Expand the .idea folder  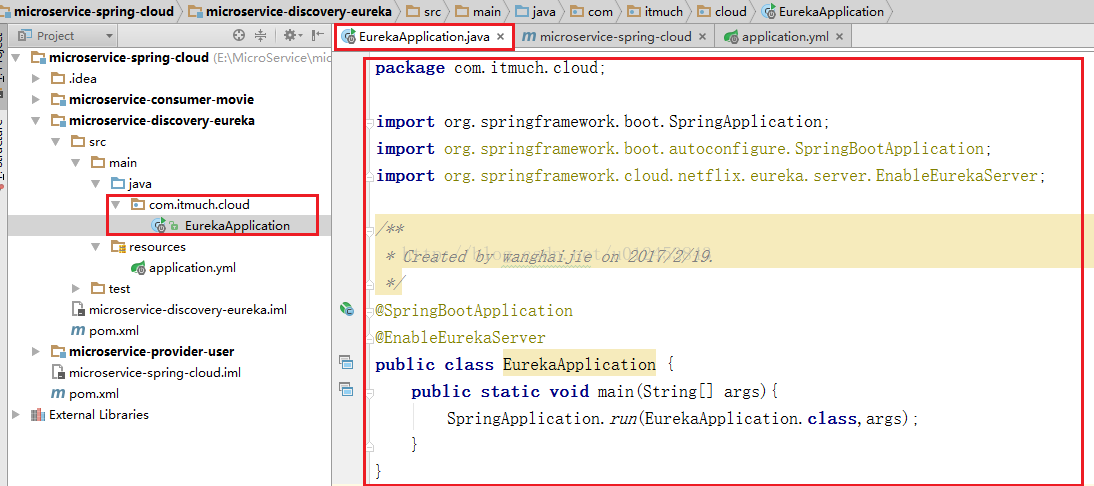click(x=36, y=79)
